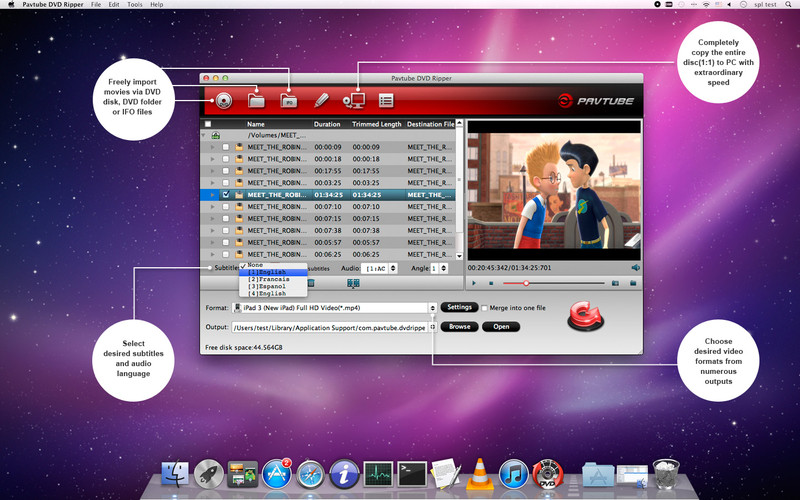Open the Audio track selector
Viewport: 800px width, 500px height.
tap(379, 268)
